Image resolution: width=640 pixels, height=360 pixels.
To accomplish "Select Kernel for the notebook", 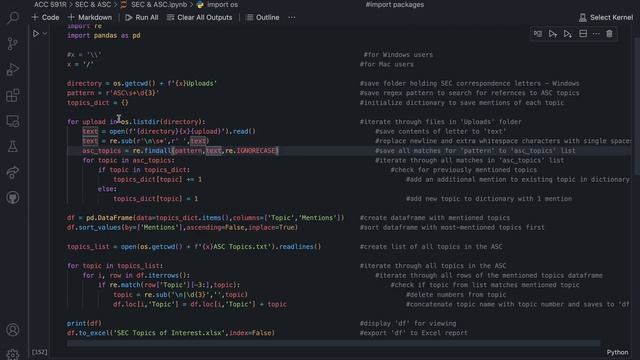I will [x=606, y=18].
